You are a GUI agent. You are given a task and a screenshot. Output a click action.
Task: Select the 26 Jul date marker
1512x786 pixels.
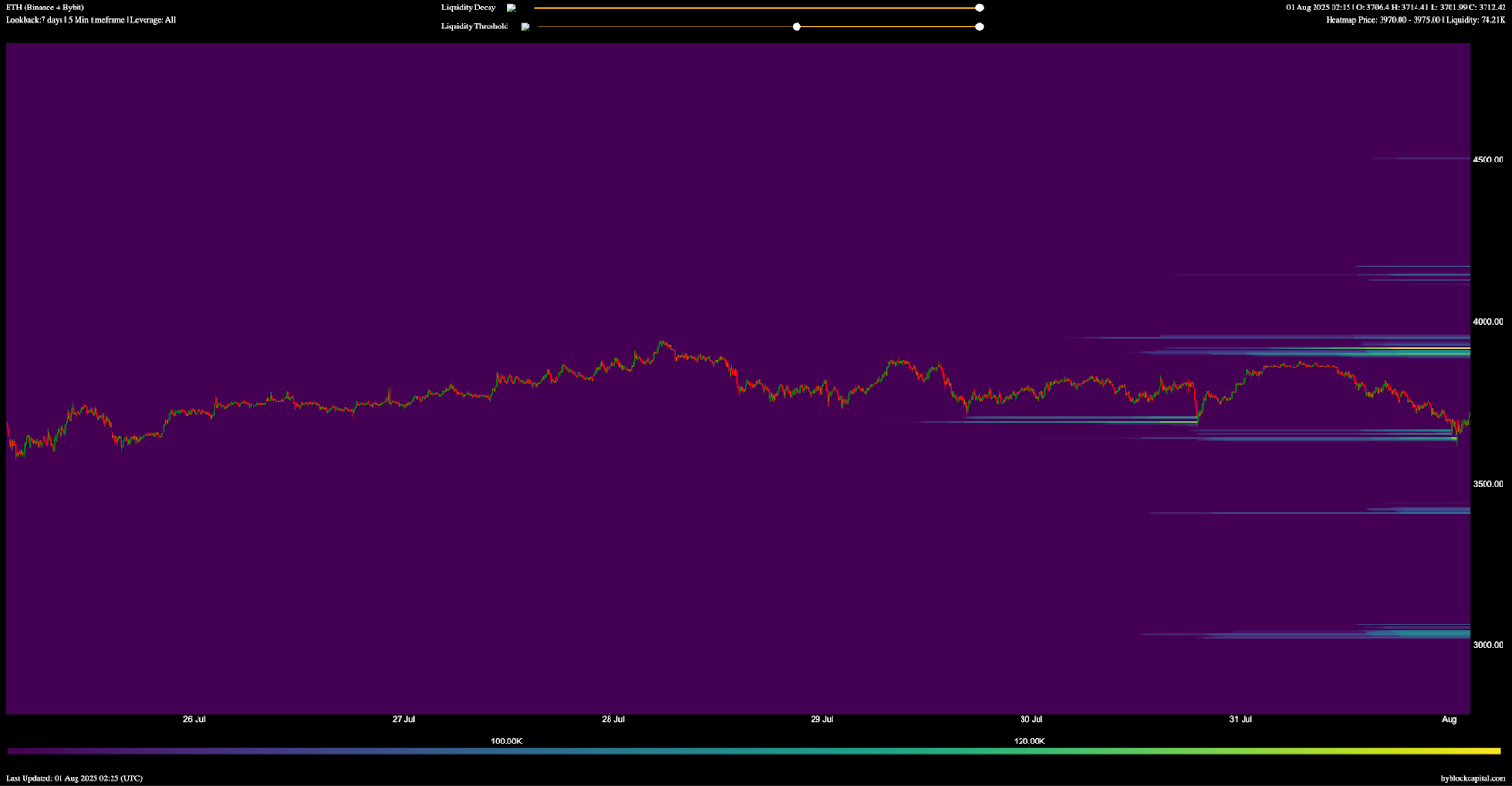(x=194, y=719)
